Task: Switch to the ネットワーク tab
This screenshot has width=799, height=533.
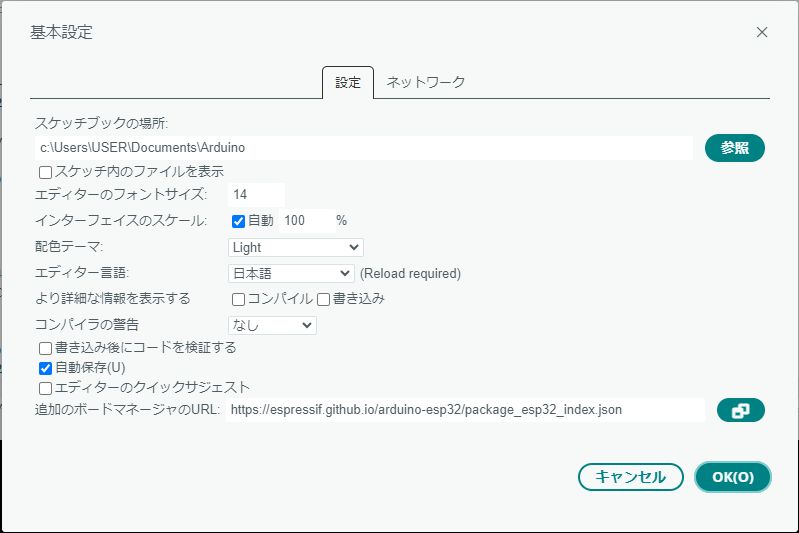Action: click(x=426, y=82)
